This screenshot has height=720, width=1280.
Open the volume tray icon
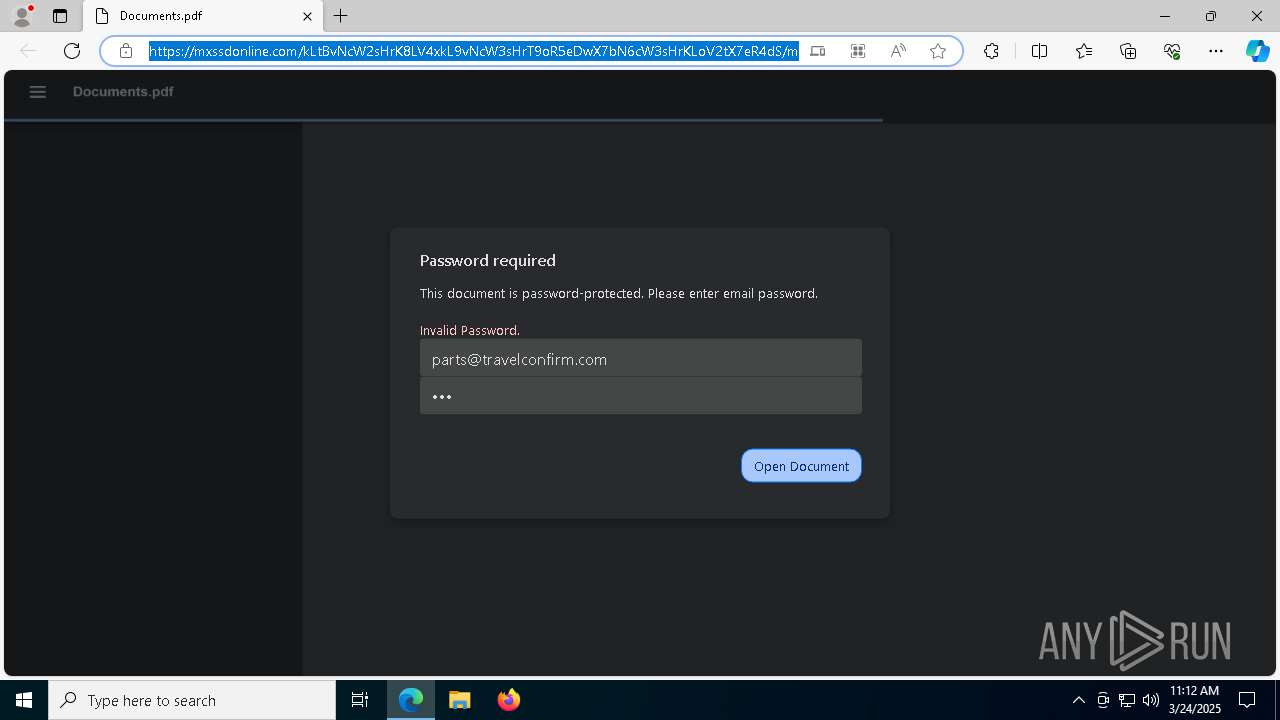pos(1151,700)
